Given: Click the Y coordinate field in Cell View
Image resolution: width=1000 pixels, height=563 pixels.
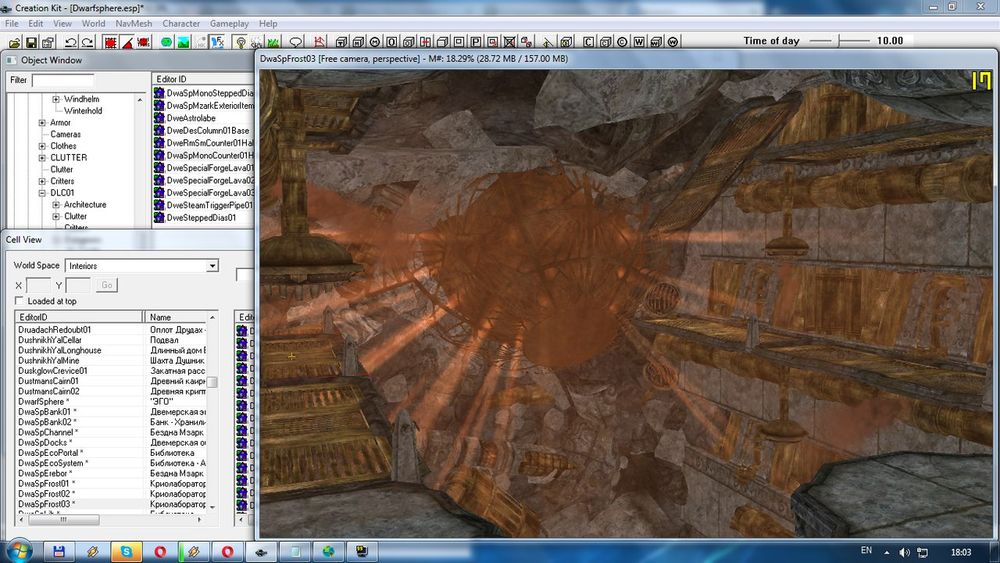Looking at the screenshot, I should click(78, 285).
